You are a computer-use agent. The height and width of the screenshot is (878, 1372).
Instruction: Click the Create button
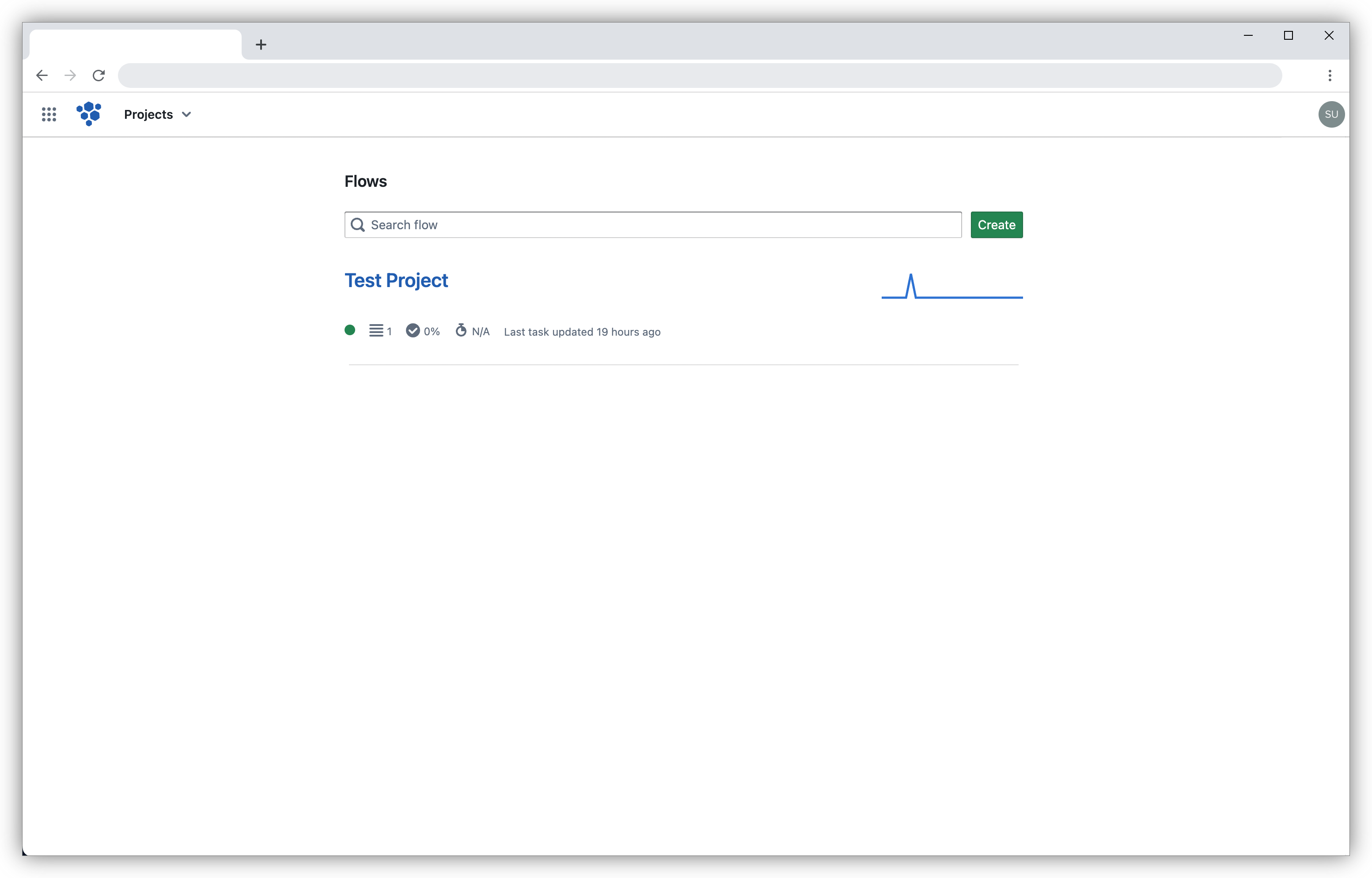[x=997, y=224]
